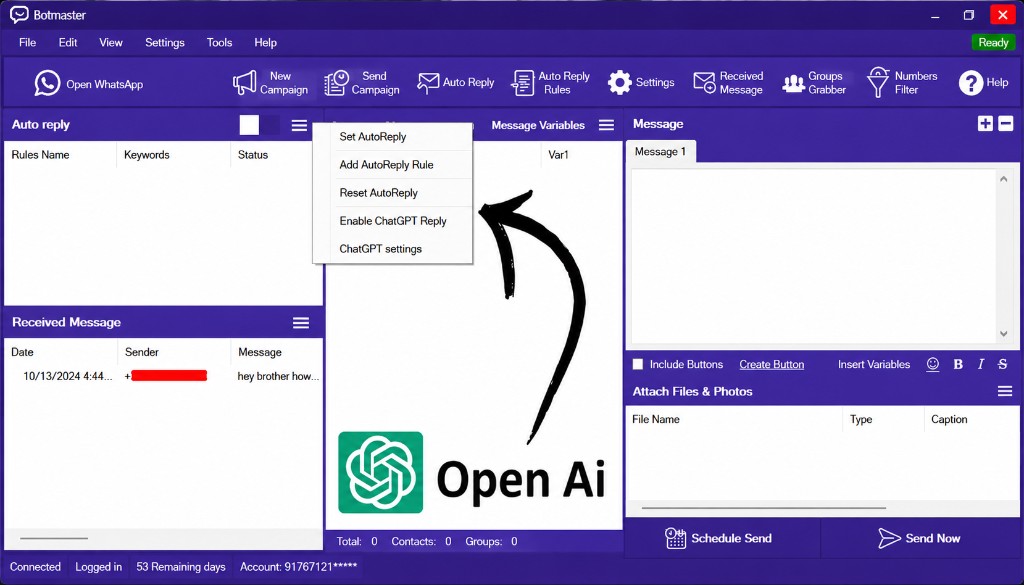Click inside the message text area
Viewport: 1024px width, 585px height.
coord(813,257)
